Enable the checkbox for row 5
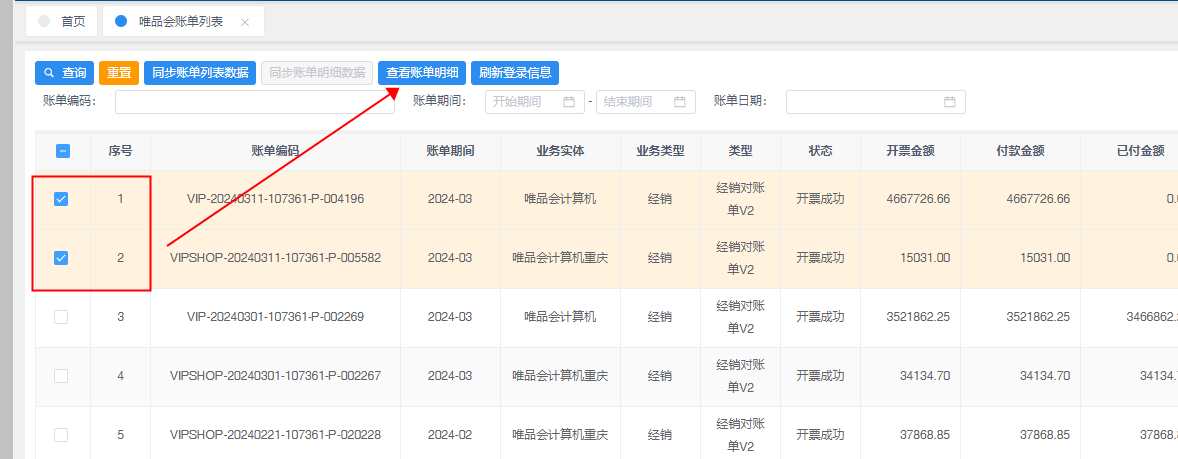 [61, 435]
